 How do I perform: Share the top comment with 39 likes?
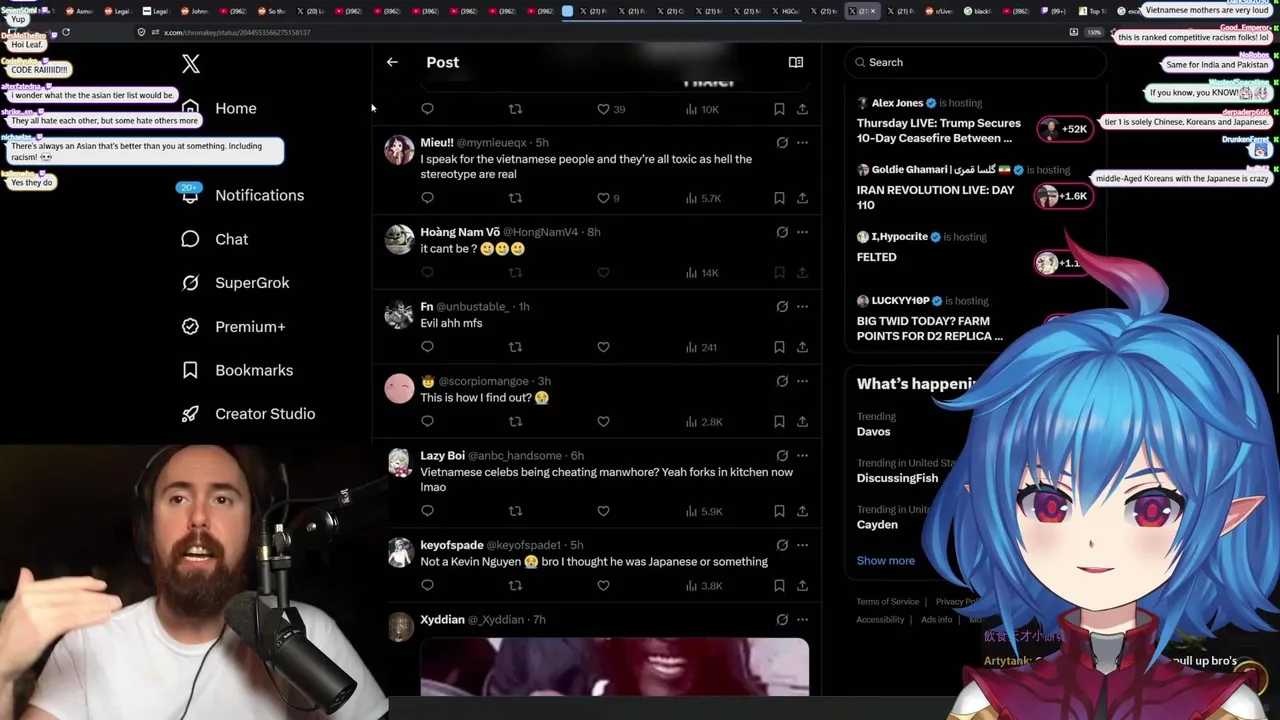tap(802, 109)
